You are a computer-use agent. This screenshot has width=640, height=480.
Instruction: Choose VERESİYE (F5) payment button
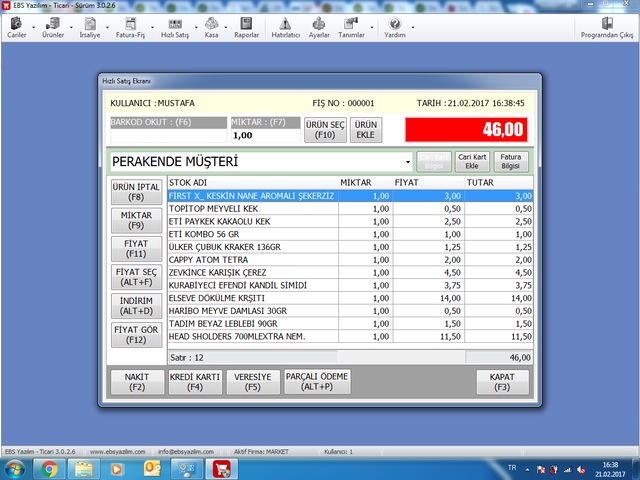click(253, 382)
